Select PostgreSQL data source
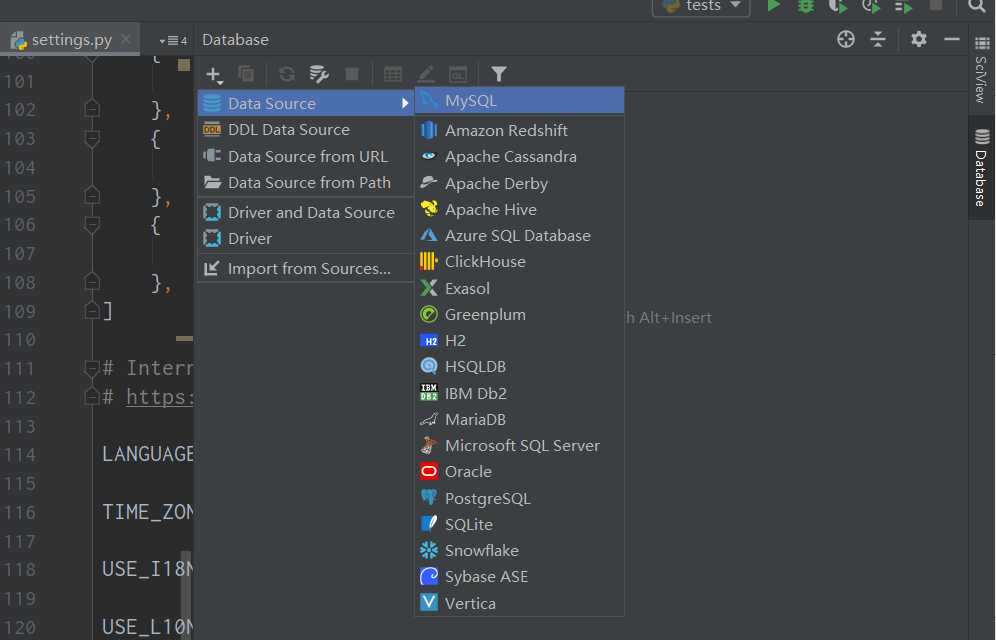The height and width of the screenshot is (640, 996). (520, 498)
